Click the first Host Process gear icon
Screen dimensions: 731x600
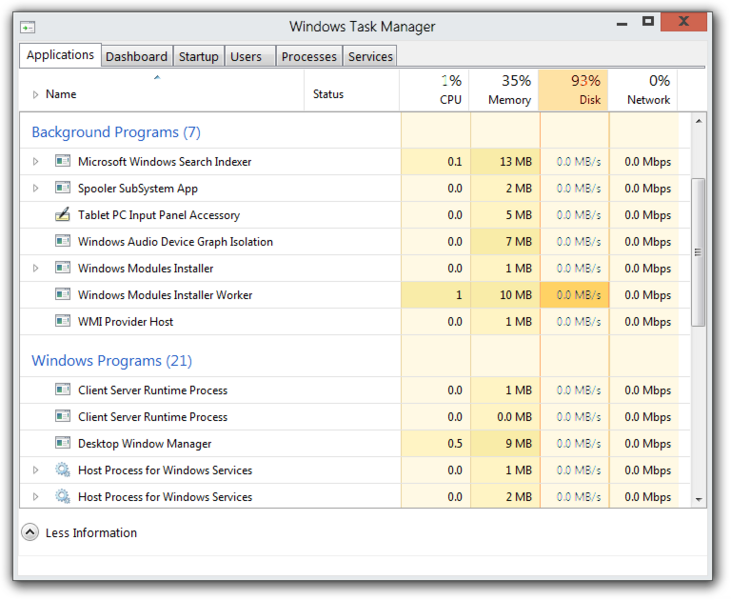pos(62,470)
